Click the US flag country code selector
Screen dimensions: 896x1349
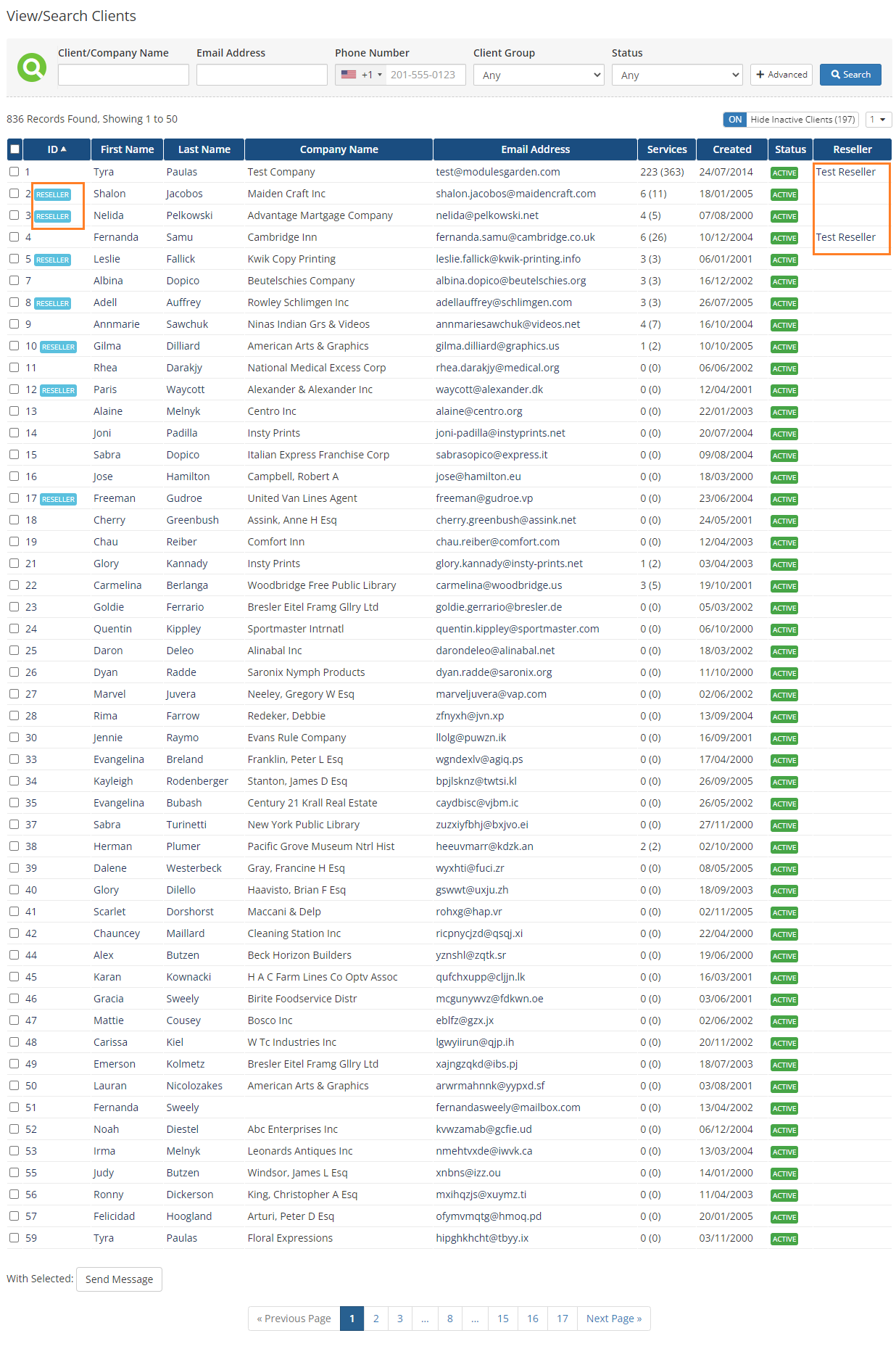pyautogui.click(x=360, y=75)
